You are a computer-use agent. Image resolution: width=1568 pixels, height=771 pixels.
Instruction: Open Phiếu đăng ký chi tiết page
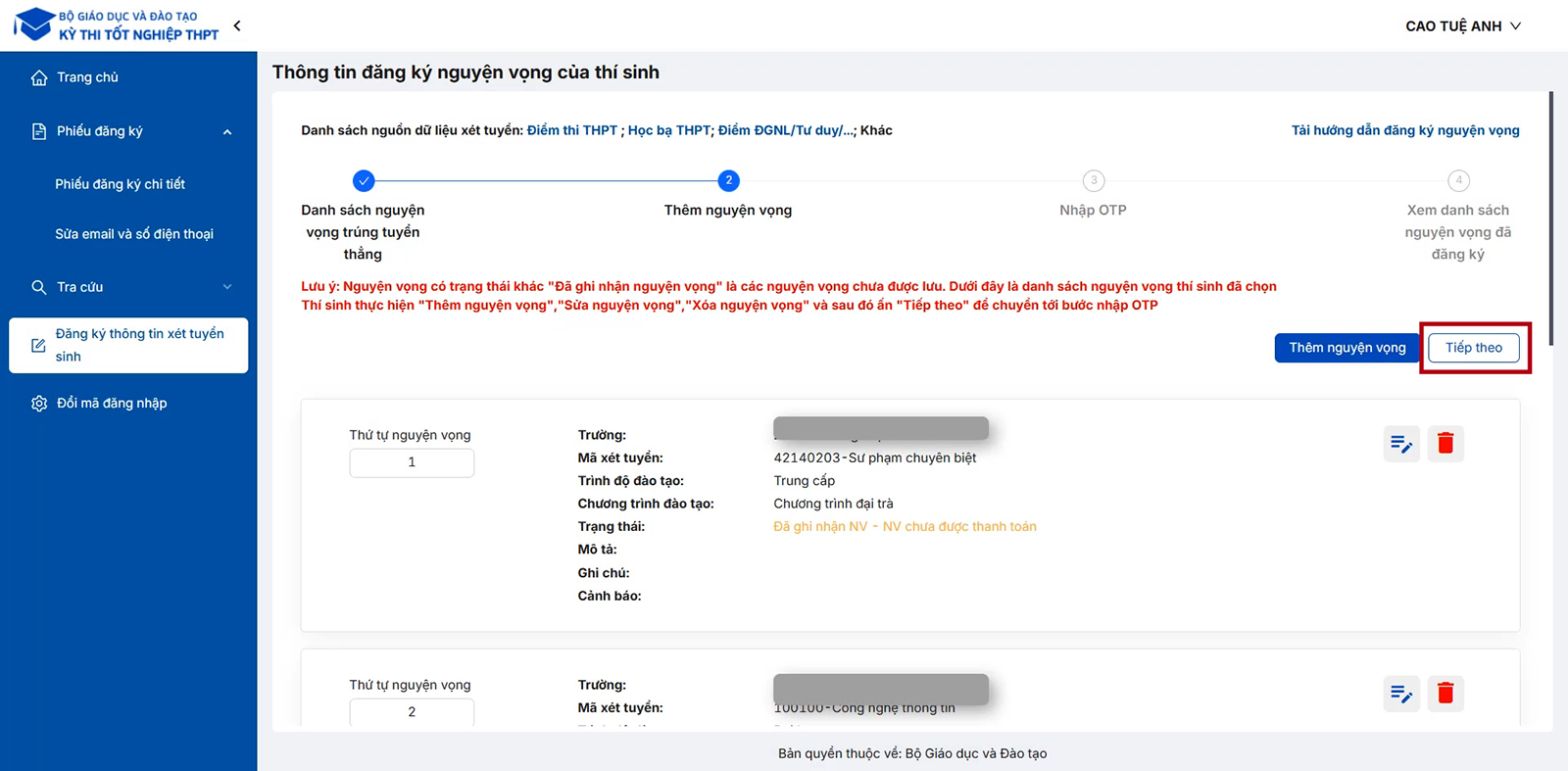pyautogui.click(x=120, y=184)
